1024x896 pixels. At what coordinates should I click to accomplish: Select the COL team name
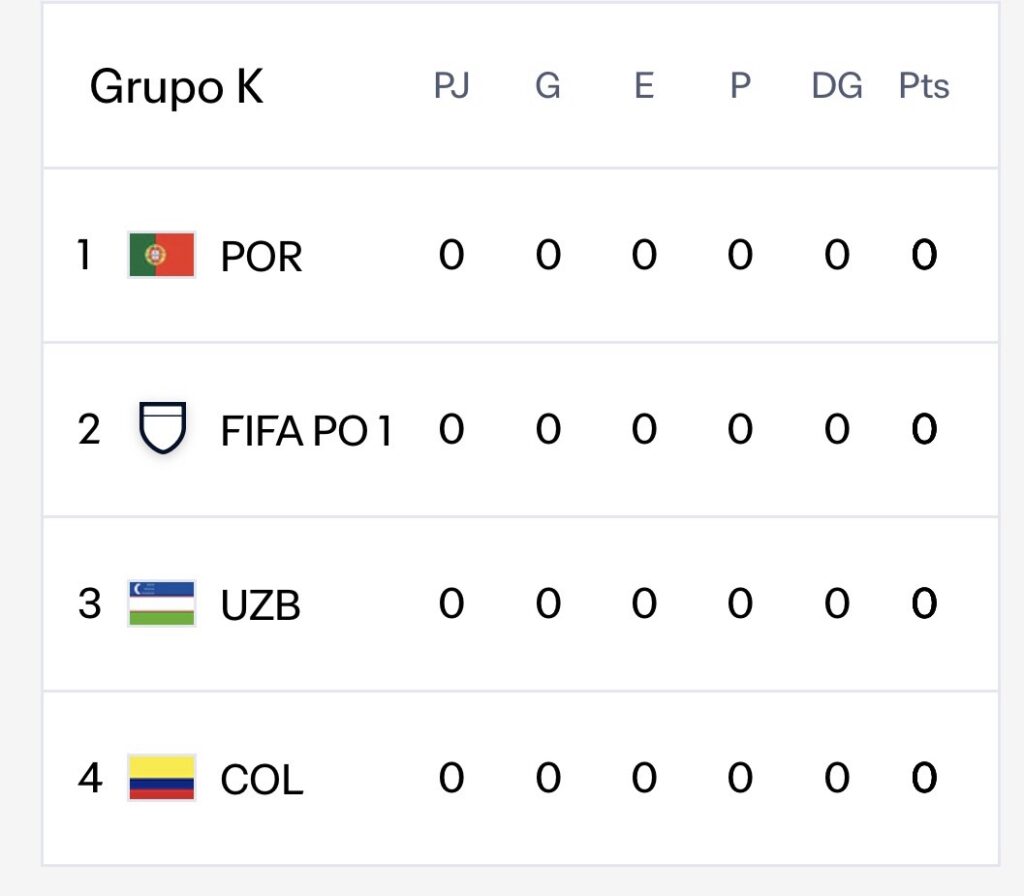261,780
